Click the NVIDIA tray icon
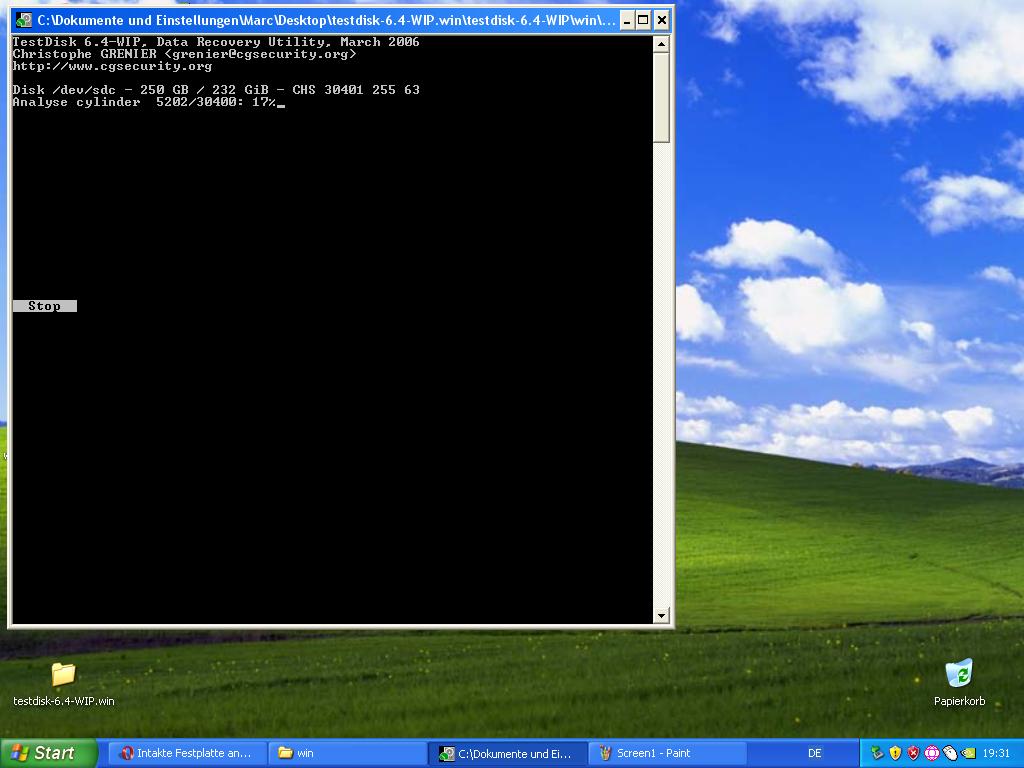Viewport: 1024px width, 768px height. coord(968,753)
